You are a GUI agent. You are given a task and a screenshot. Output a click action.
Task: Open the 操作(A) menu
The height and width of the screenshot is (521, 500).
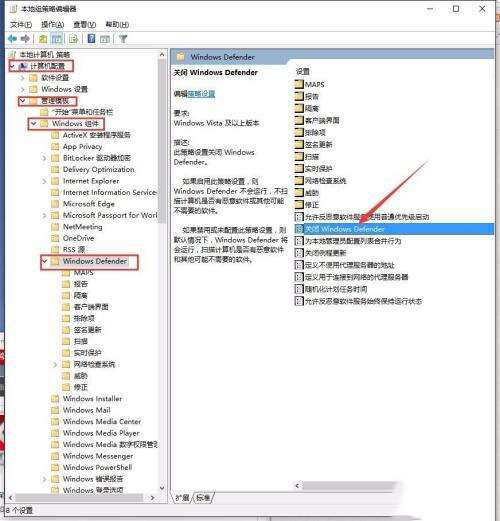coord(52,25)
